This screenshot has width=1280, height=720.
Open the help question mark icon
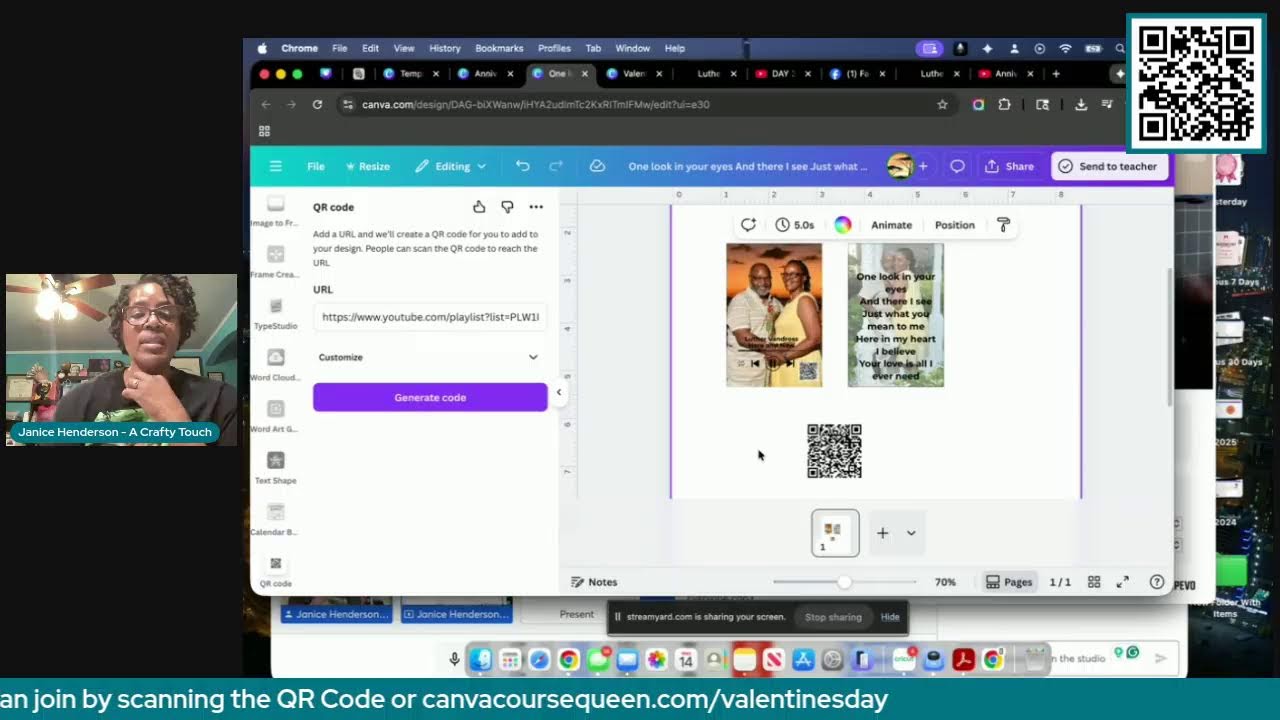(x=1157, y=582)
